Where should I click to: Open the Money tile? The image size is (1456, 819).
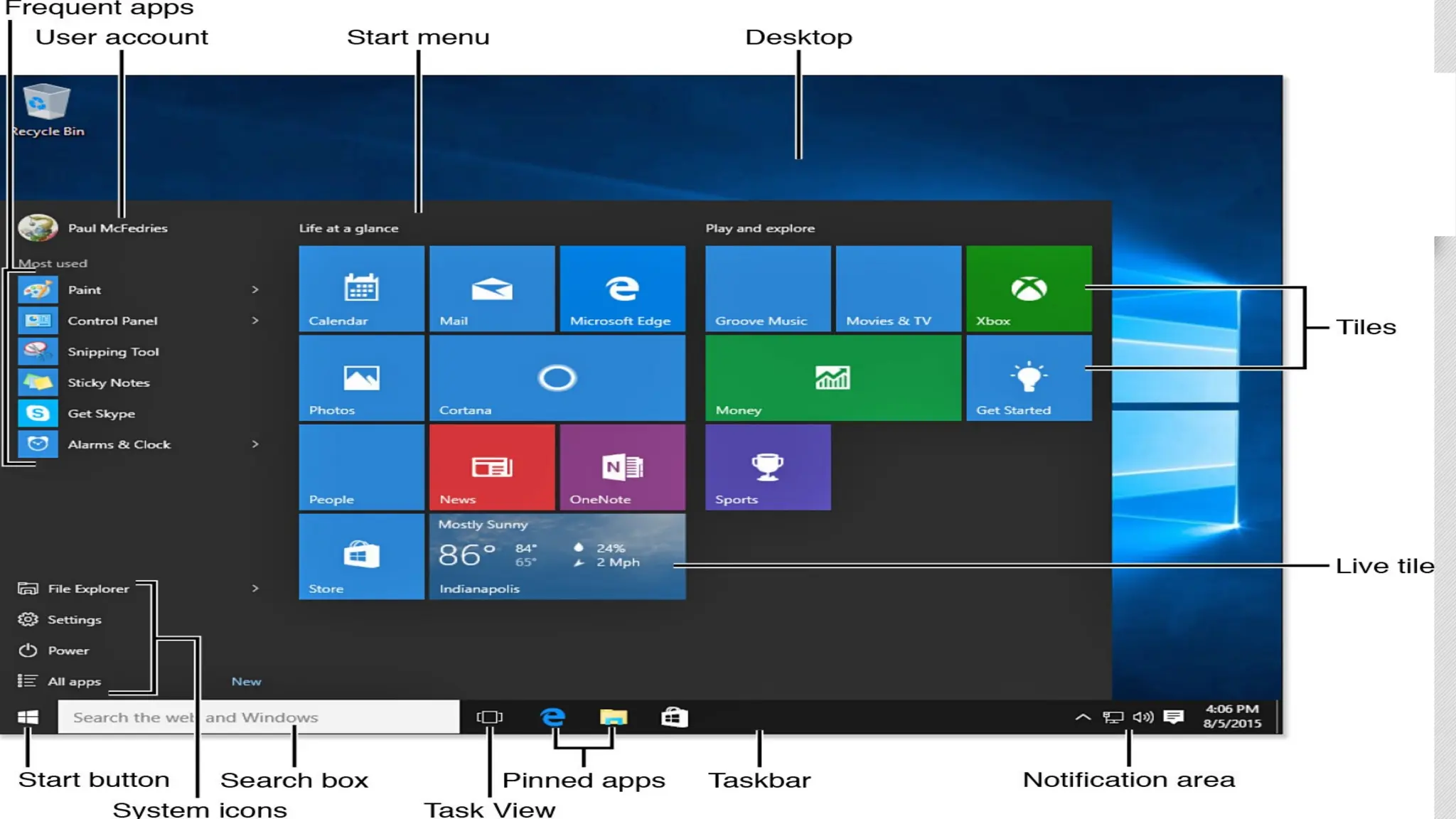tap(833, 378)
